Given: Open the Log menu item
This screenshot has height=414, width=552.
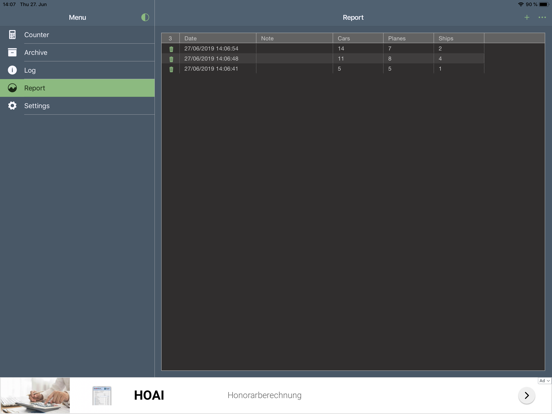Looking at the screenshot, I should pyautogui.click(x=77, y=70).
